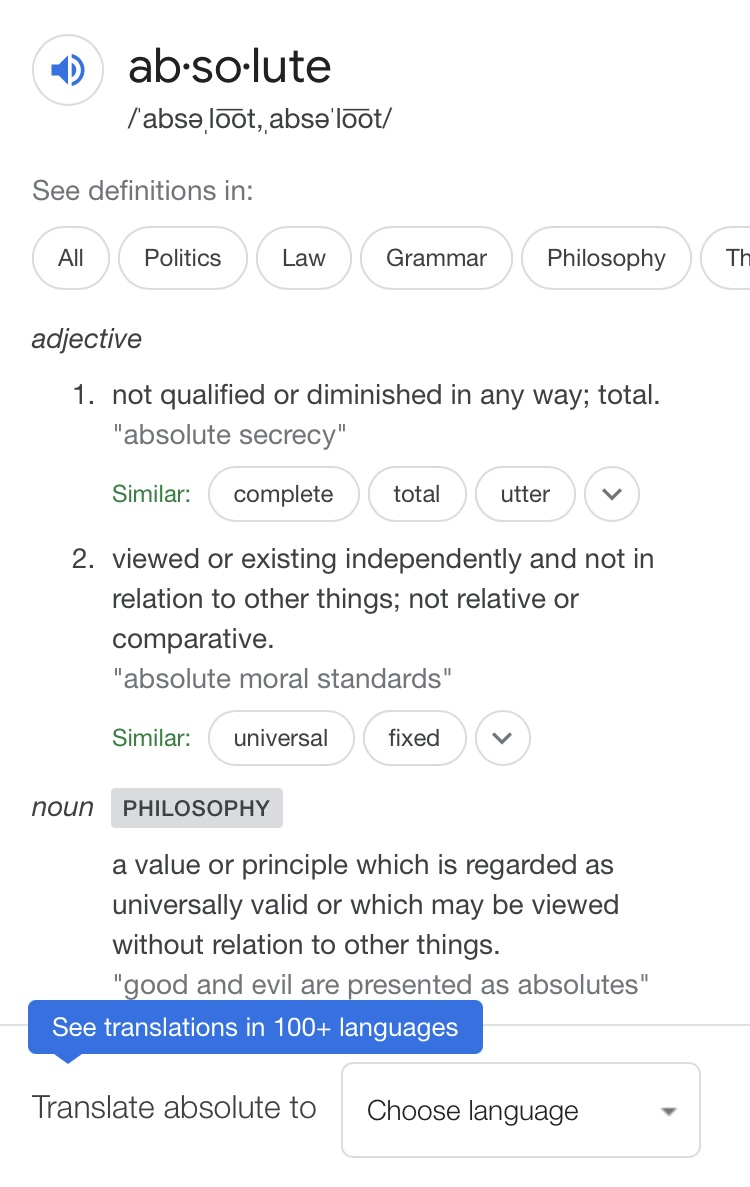Select the "fixed" synonym chip
750x1187 pixels.
(x=414, y=738)
